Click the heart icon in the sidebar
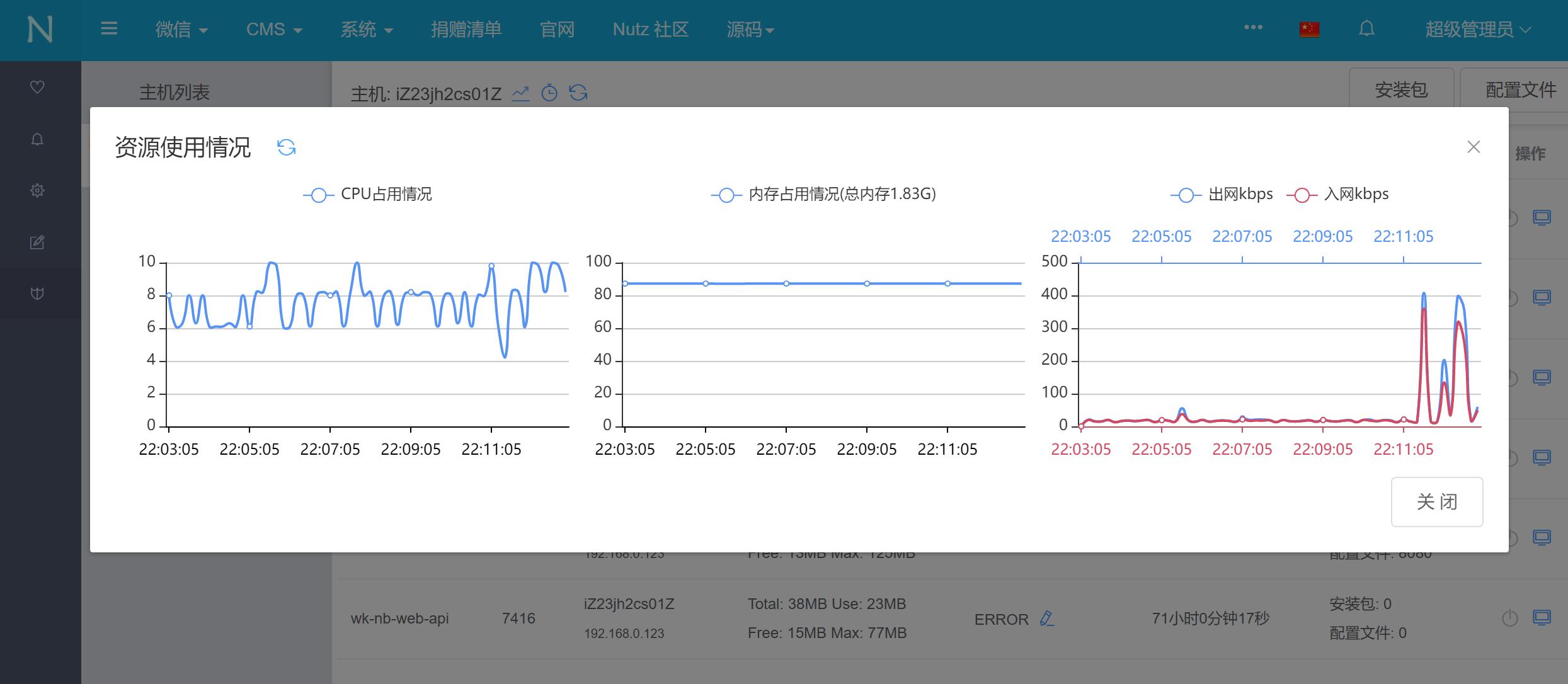Screen dimensions: 1568x684 (37, 87)
